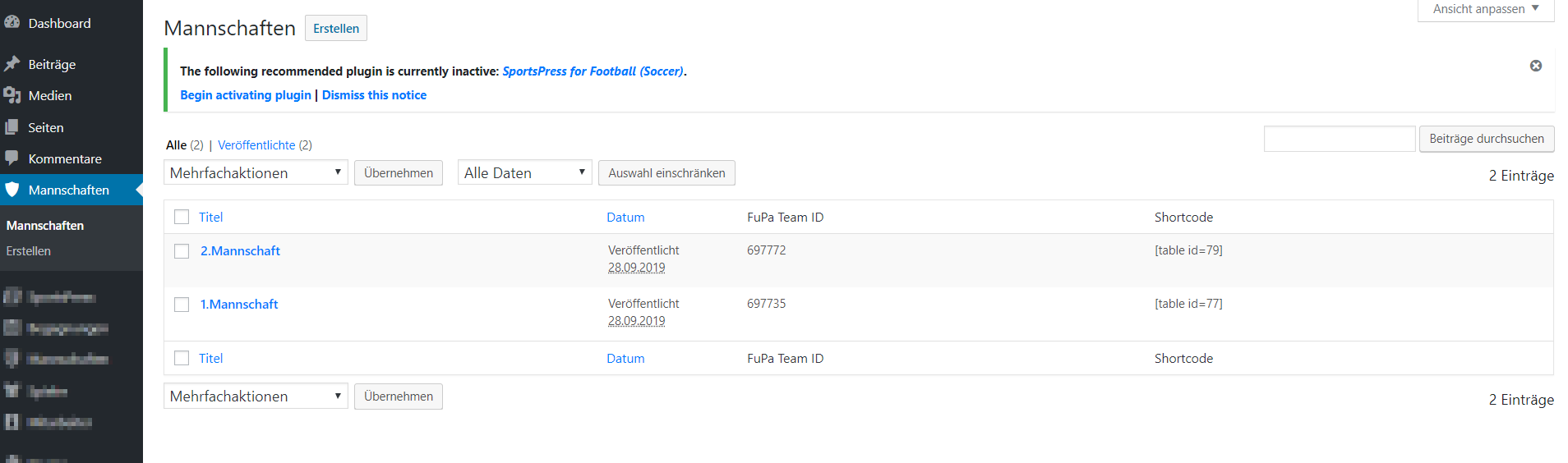Toggle the select-all checkbox in the table footer
1568x463 pixels.
pos(182,358)
